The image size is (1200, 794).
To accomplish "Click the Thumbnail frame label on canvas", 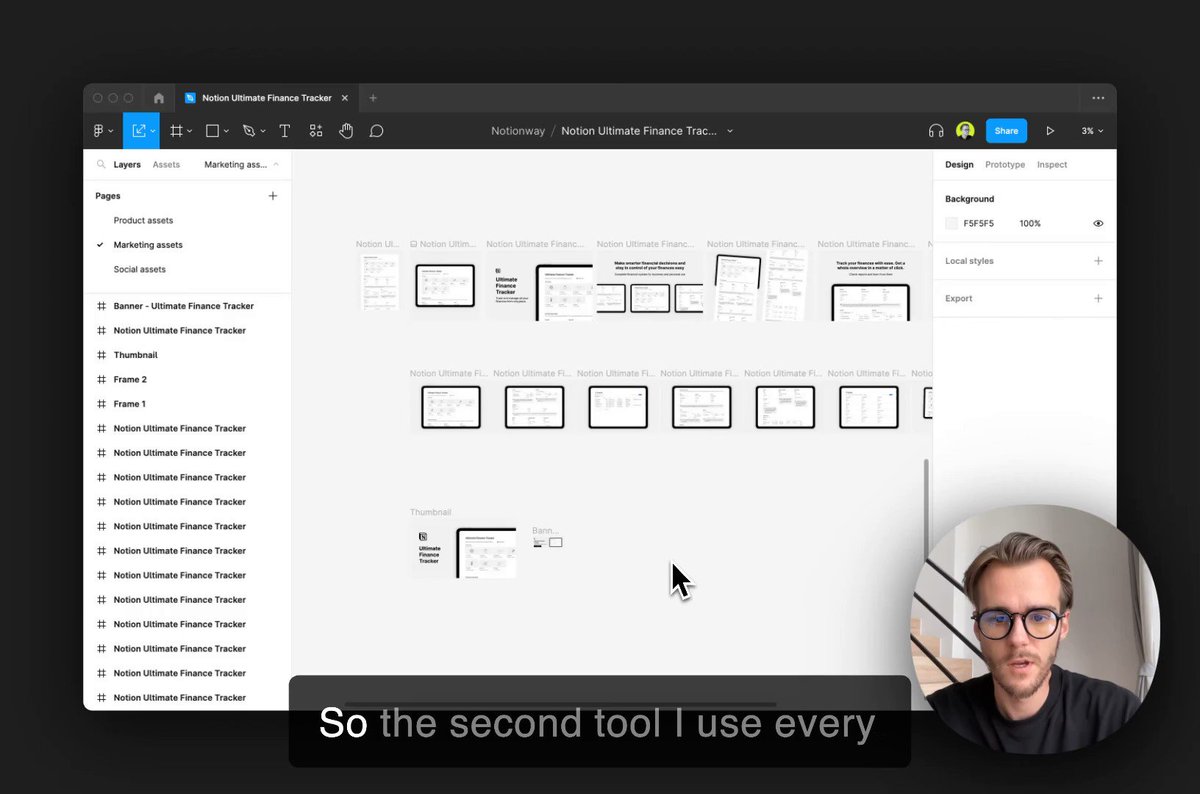I will 431,512.
